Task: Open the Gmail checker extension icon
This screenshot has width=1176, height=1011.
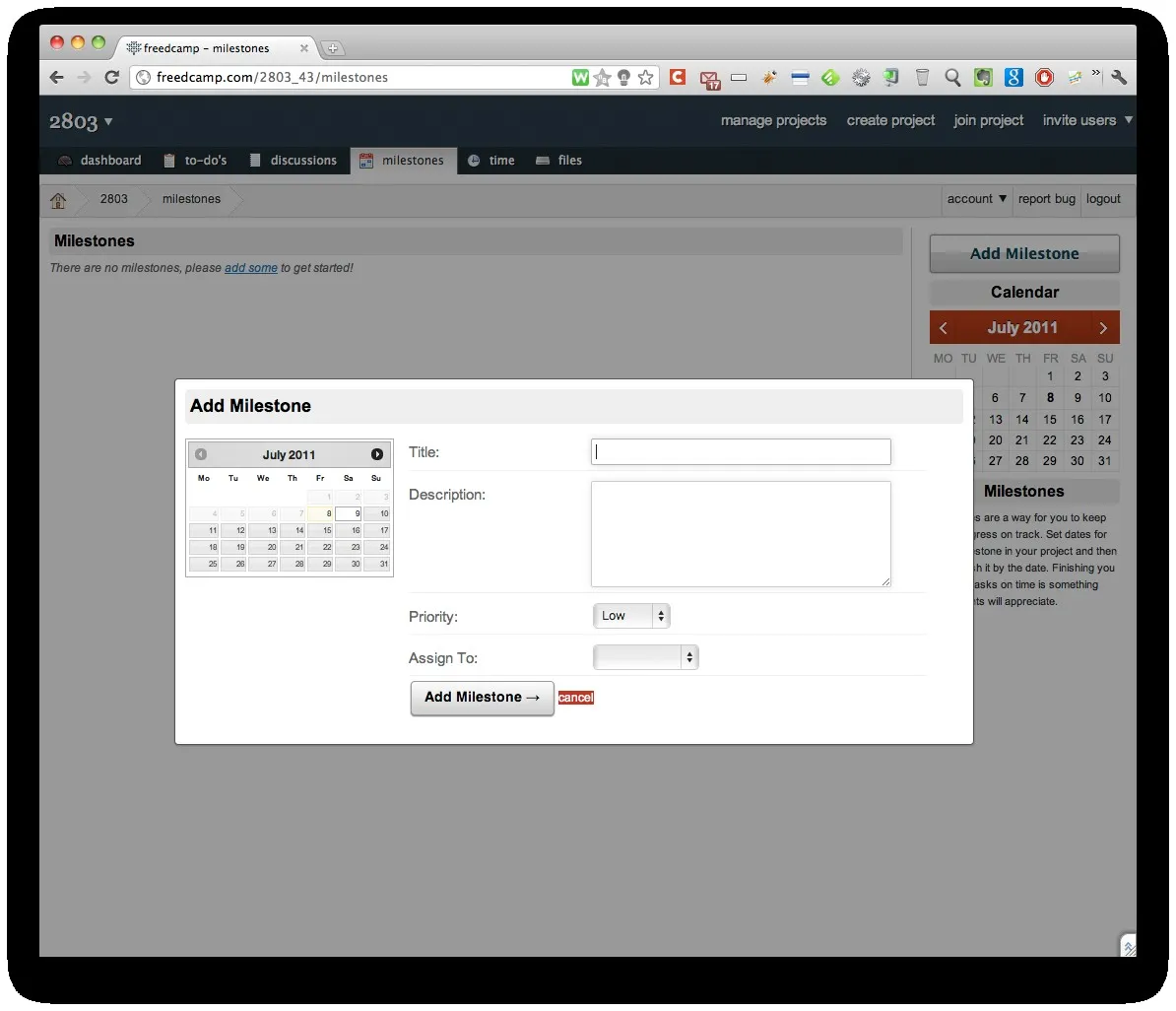Action: 709,80
